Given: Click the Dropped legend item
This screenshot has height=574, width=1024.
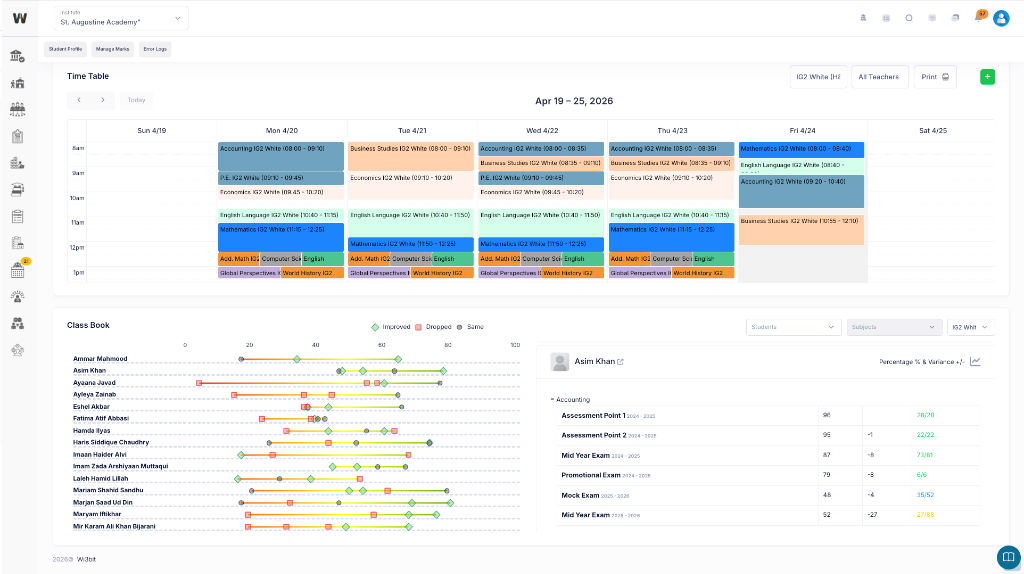Looking at the screenshot, I should tap(433, 327).
